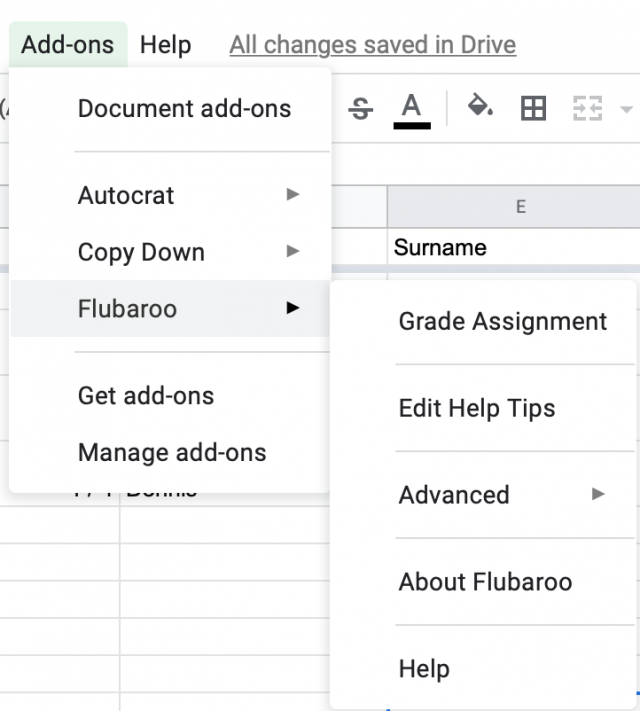
Task: Choose Help in Flubaroo submenu
Action: point(483,669)
